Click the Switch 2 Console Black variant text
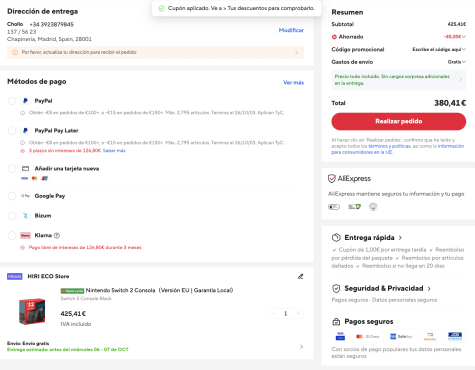Viewport: 475px width, 370px height. coord(86,298)
